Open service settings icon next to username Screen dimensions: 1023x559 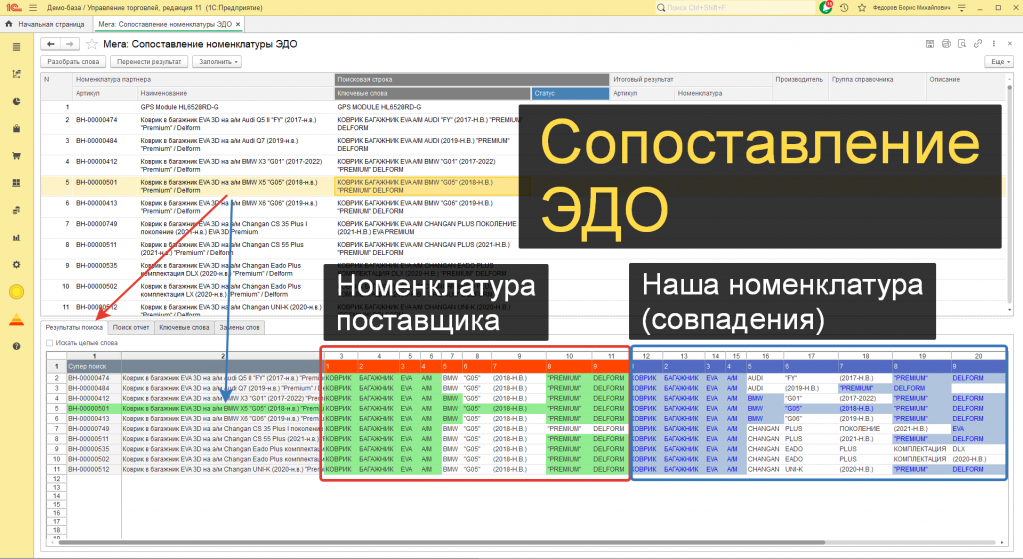point(962,8)
